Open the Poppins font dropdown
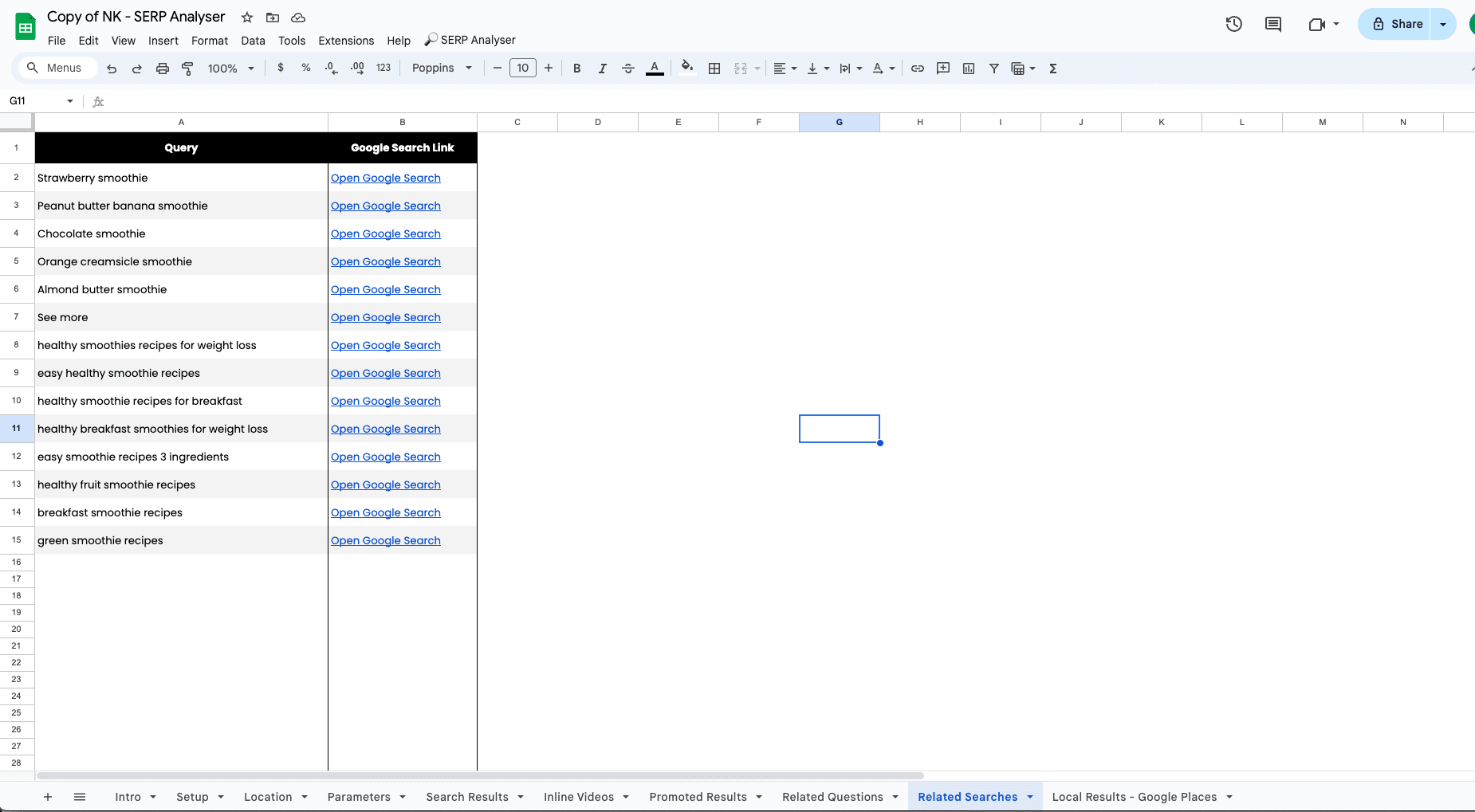 441,68
